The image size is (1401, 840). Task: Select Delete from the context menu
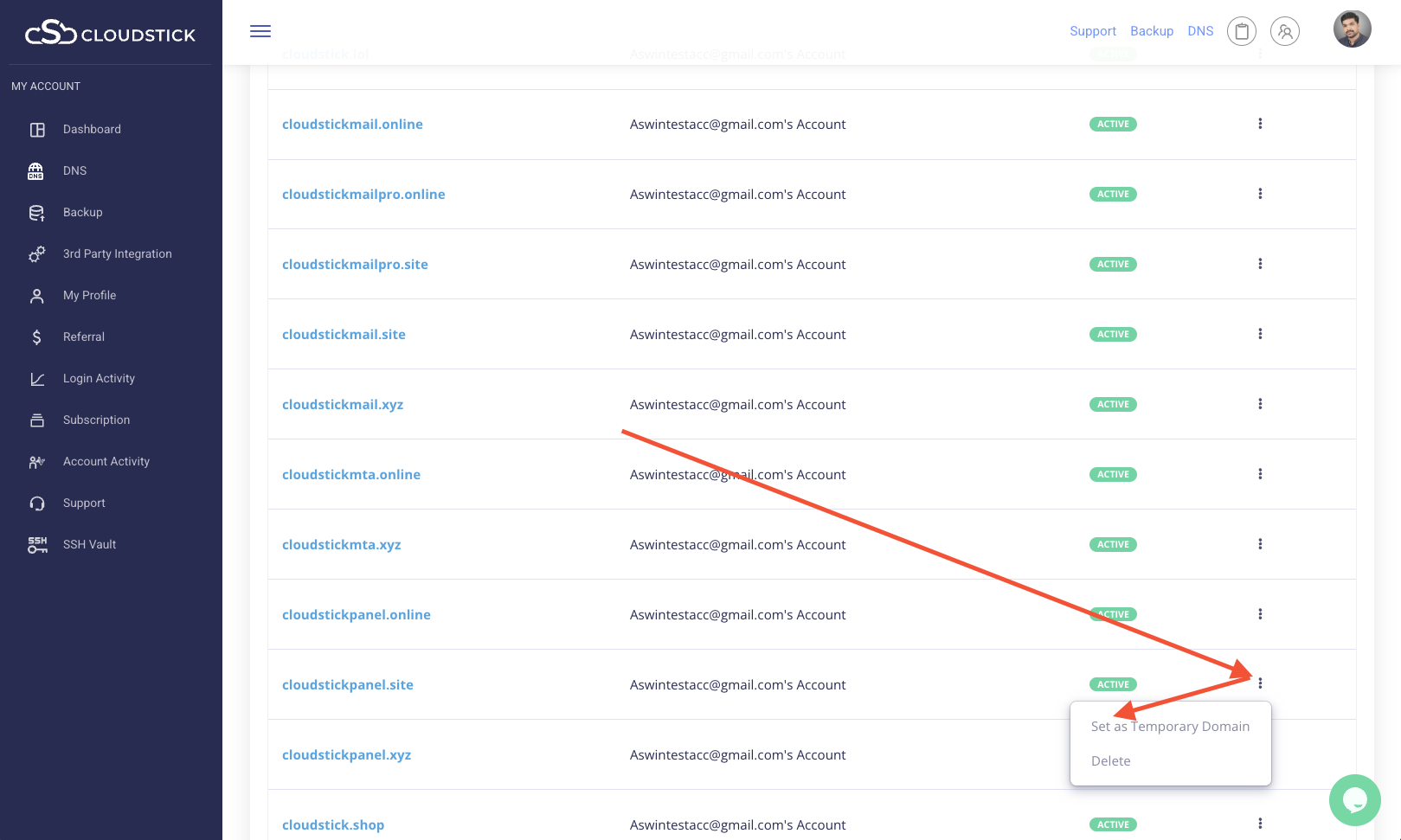[1110, 761]
